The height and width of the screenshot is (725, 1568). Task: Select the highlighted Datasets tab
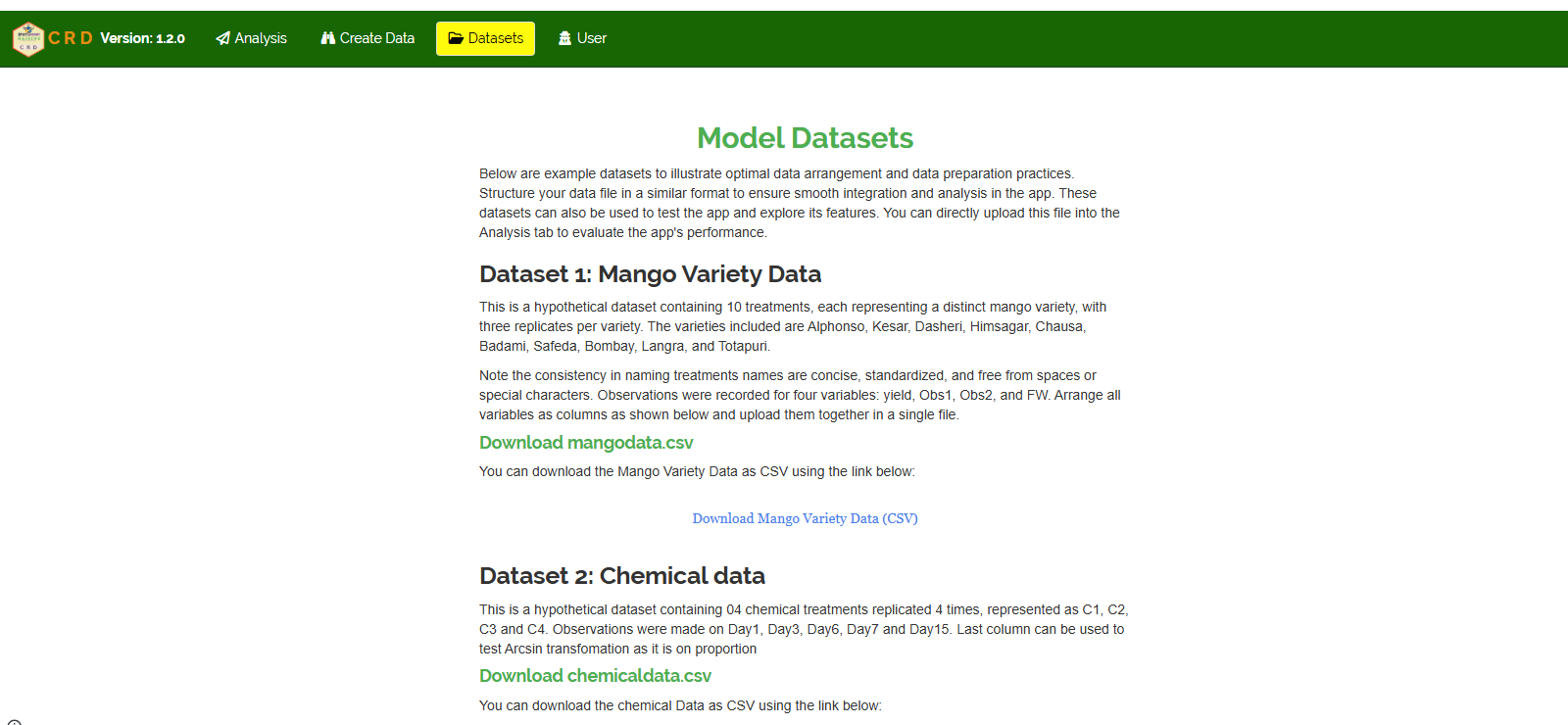pyautogui.click(x=495, y=38)
